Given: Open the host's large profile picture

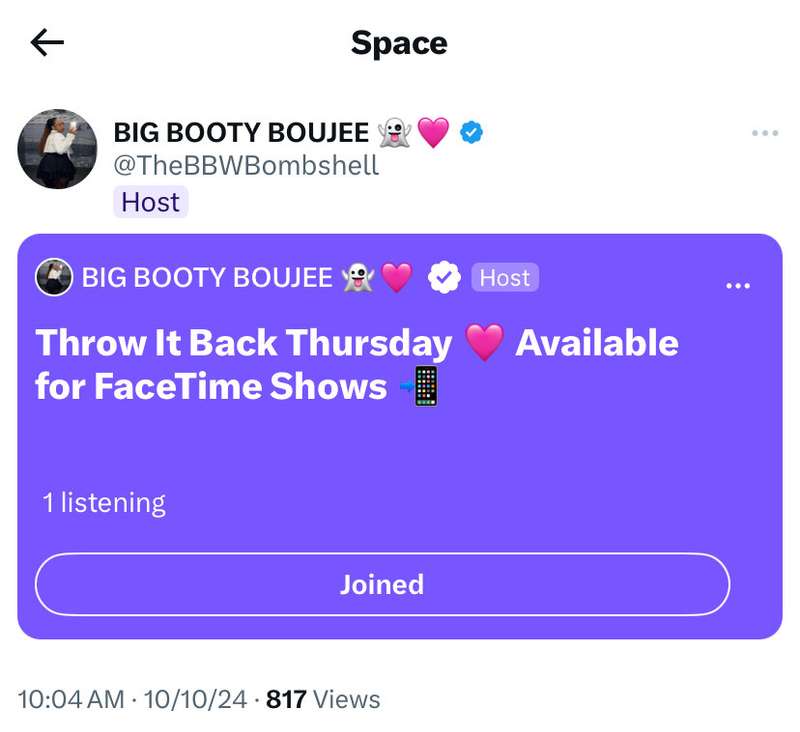Looking at the screenshot, I should tap(57, 149).
